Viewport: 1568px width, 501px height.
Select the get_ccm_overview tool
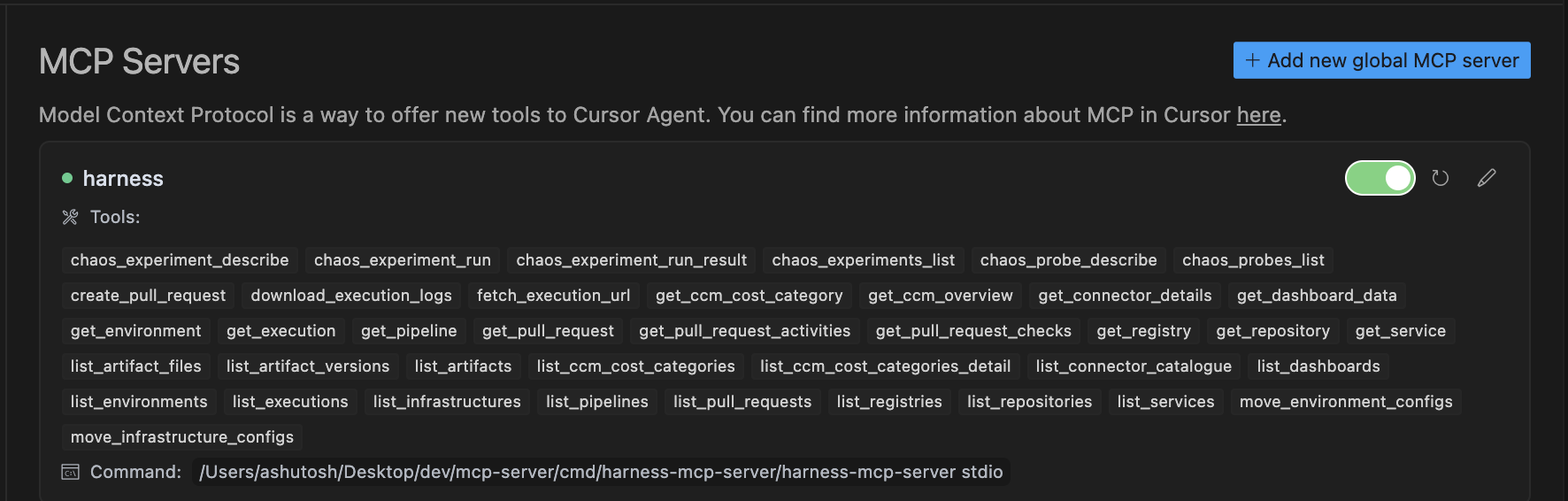941,296
